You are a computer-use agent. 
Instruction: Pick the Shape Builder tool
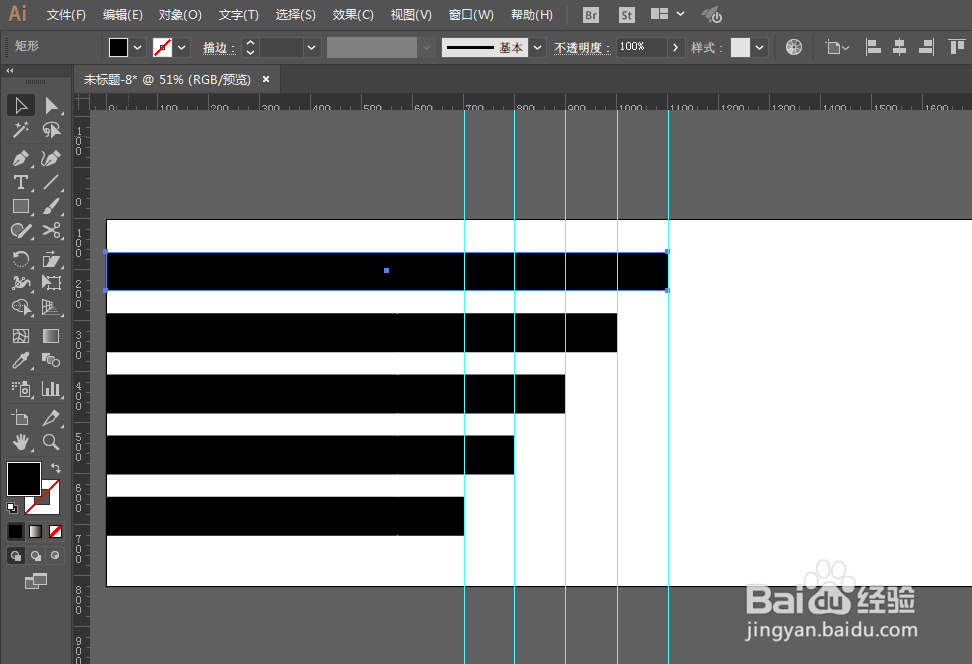coord(20,308)
